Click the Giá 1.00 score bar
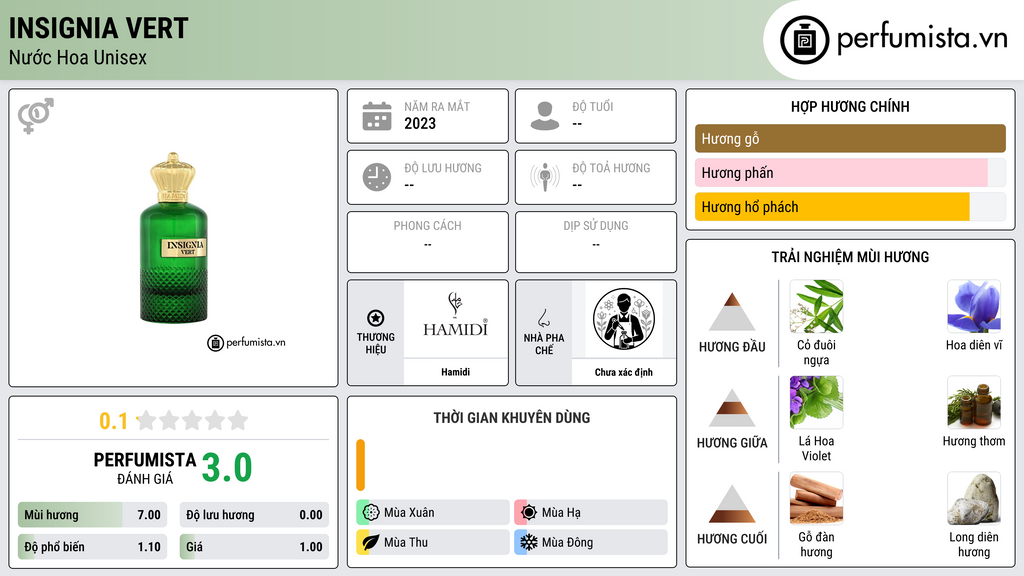Viewport: 1024px width, 576px height. pyautogui.click(x=254, y=547)
